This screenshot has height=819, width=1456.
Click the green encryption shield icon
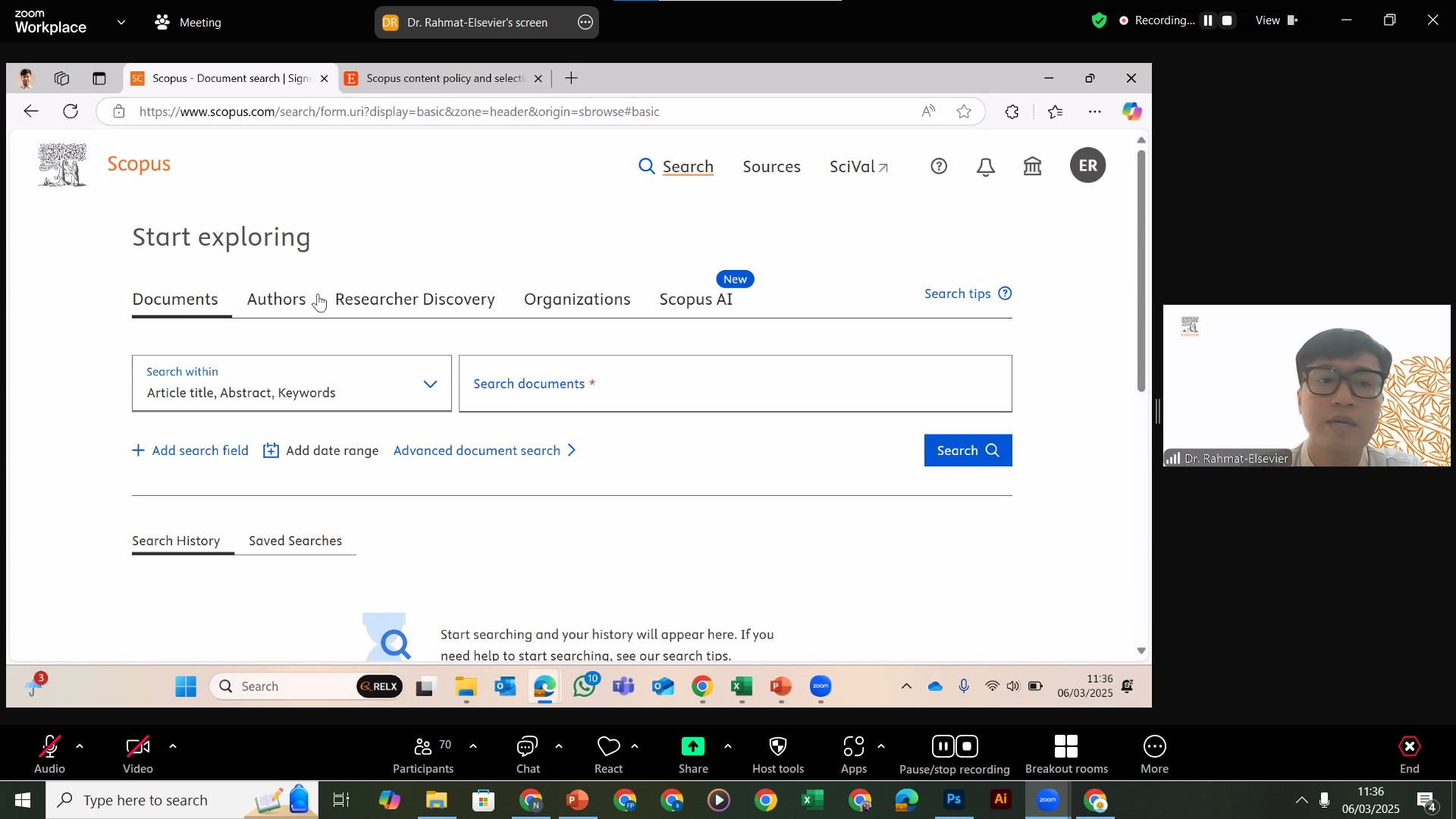tap(1099, 20)
